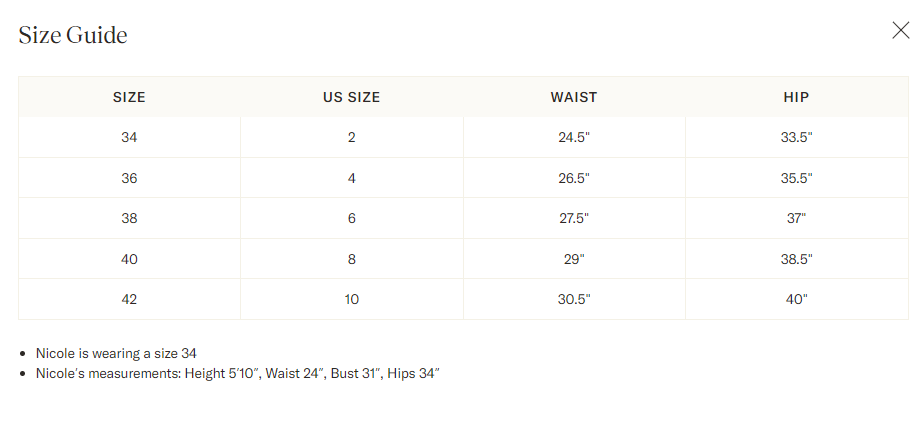Viewport: 917px width, 426px height.
Task: Select the size 36 cell
Action: [x=129, y=178]
